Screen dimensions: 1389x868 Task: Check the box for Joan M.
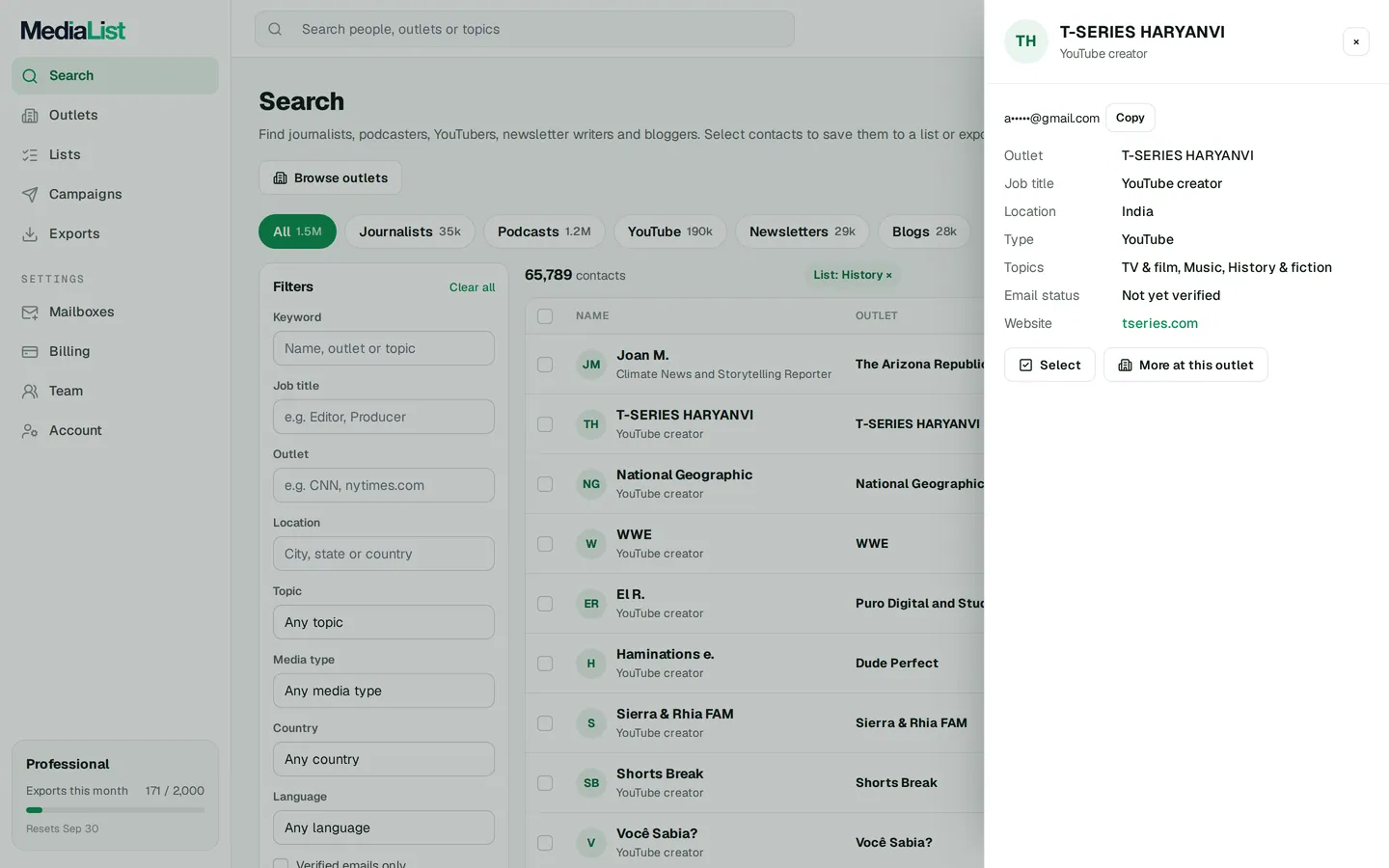(x=545, y=365)
